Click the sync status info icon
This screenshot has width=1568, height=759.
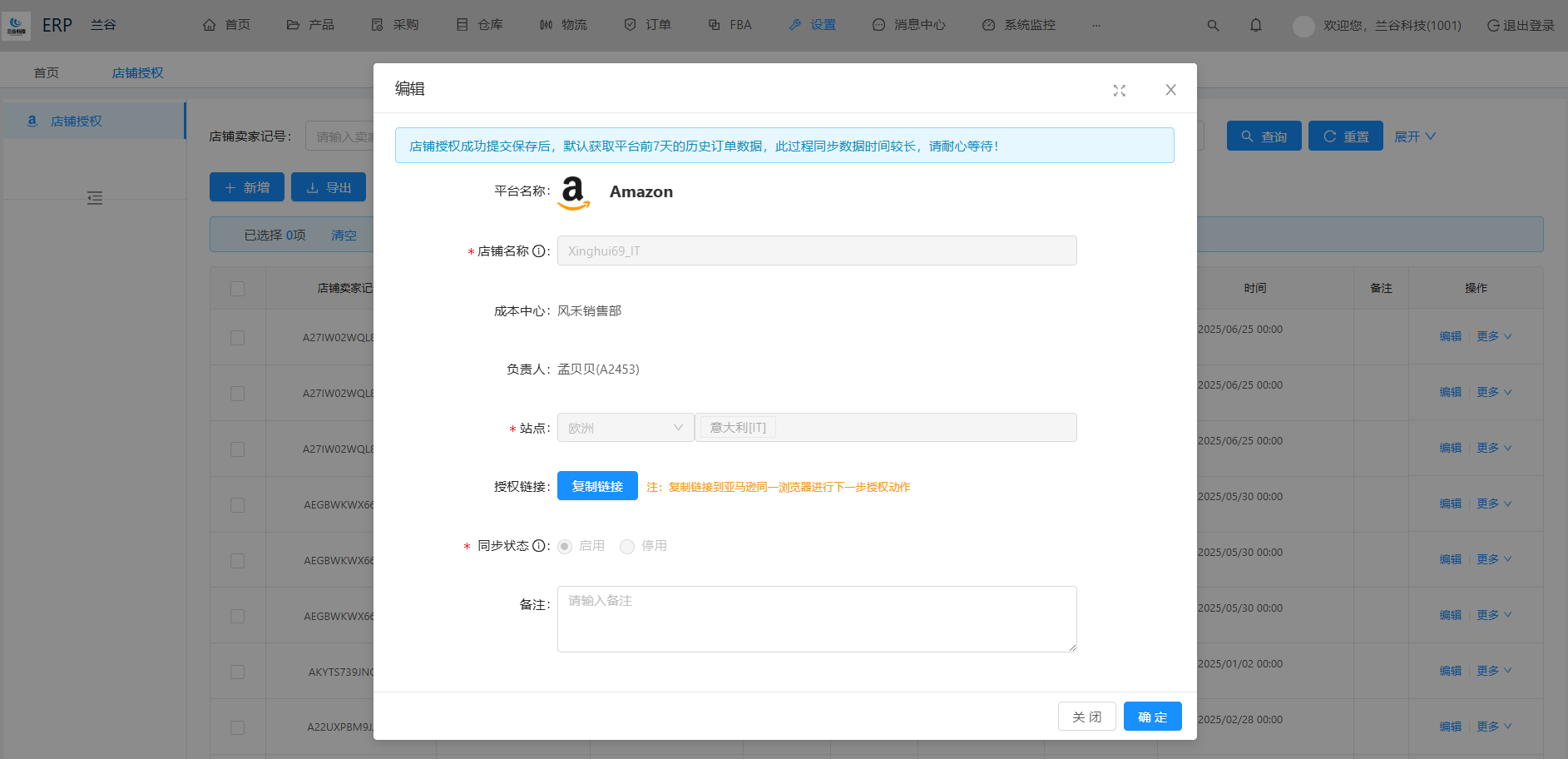point(539,546)
